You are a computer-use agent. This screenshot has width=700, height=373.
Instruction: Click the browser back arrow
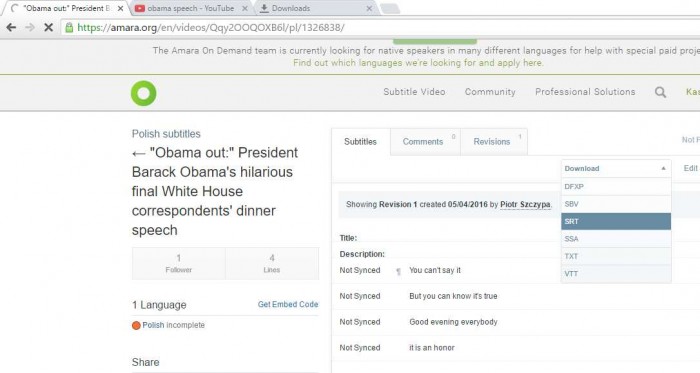click(x=11, y=28)
